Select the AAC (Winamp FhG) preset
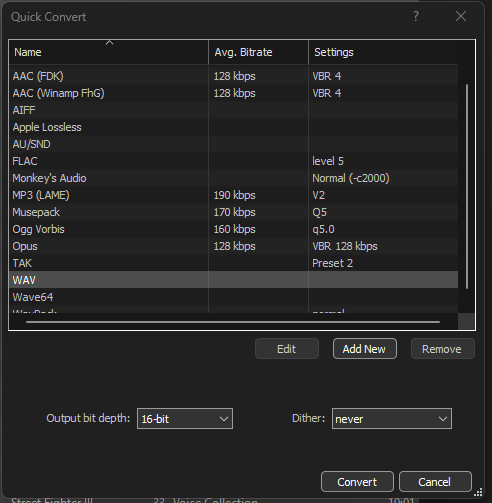Screen dimensions: 492x503 pyautogui.click(x=233, y=93)
